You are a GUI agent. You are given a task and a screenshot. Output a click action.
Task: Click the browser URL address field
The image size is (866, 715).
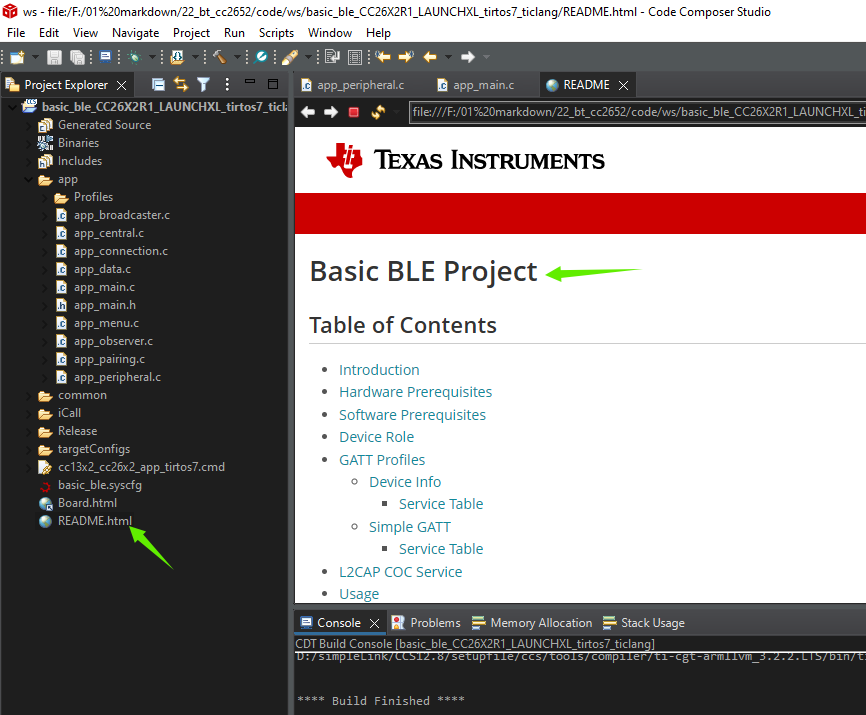tap(637, 112)
